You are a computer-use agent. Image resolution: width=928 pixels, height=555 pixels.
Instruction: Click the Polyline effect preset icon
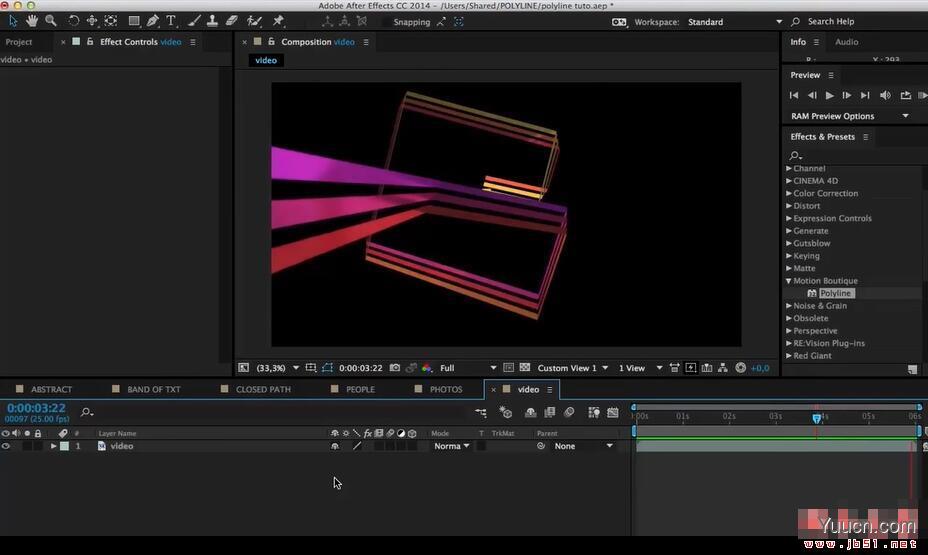(x=812, y=293)
